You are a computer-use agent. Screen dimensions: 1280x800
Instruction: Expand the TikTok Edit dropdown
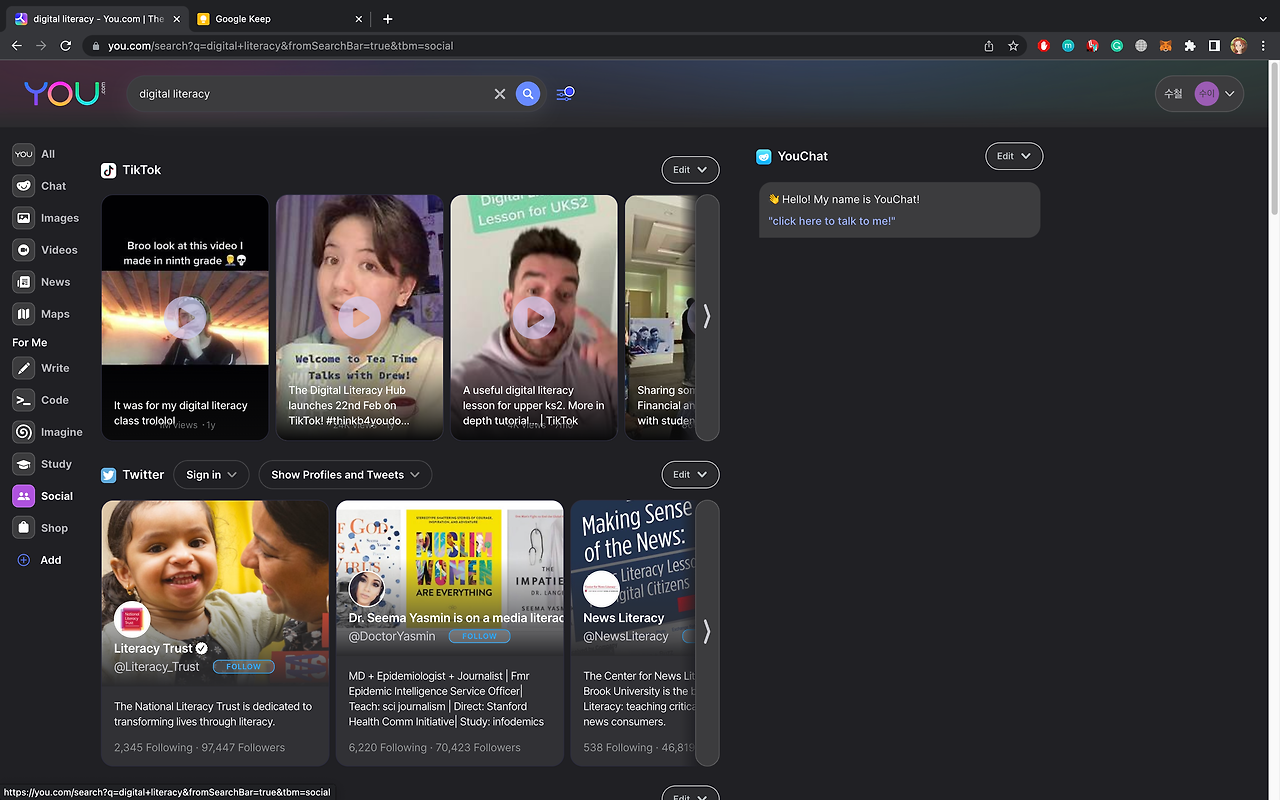690,170
